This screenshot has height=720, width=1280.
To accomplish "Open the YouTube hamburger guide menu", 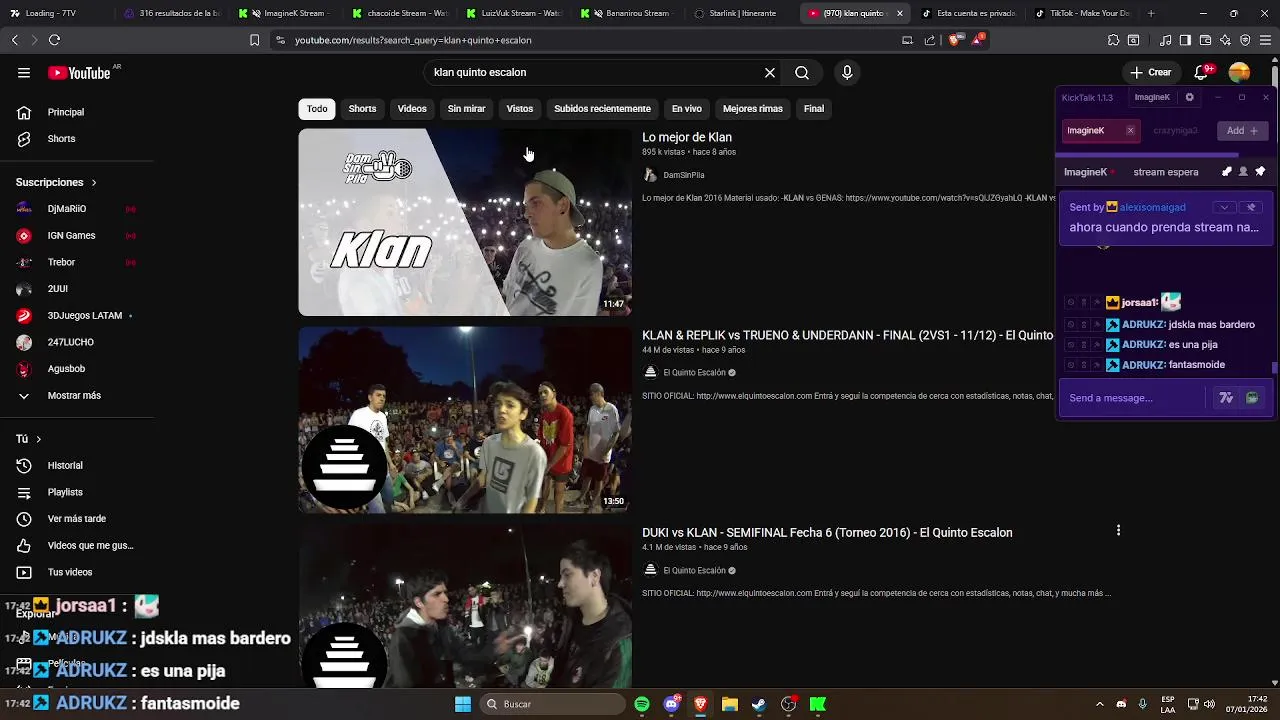I will pyautogui.click(x=24, y=72).
